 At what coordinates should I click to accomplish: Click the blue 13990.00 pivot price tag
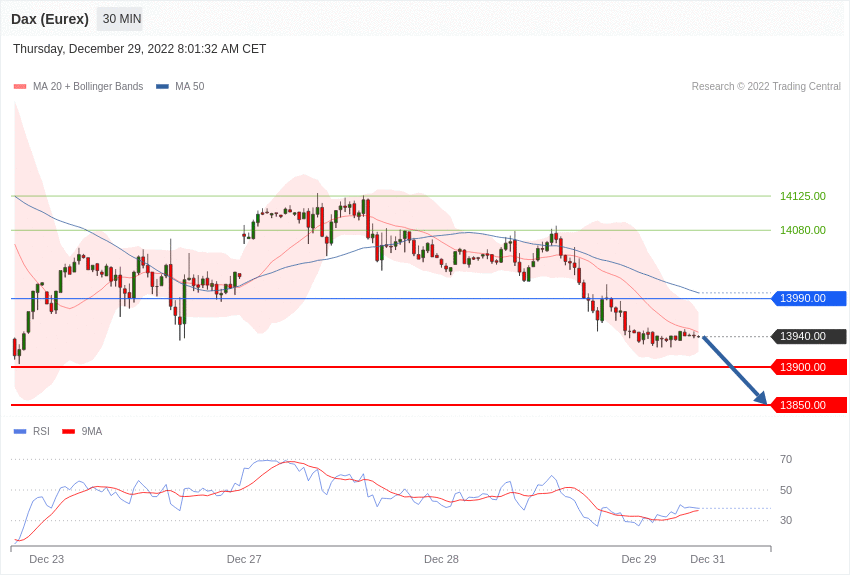pyautogui.click(x=809, y=298)
